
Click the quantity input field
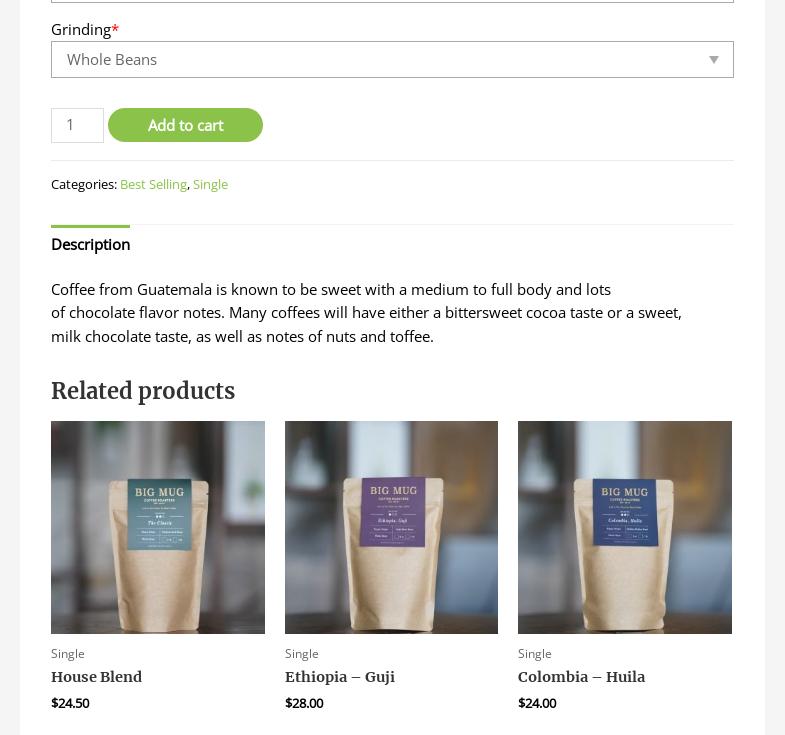click(x=77, y=125)
